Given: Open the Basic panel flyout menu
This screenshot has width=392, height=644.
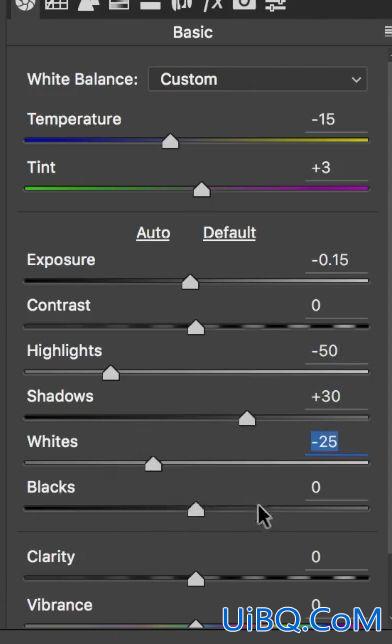Looking at the screenshot, I should pos(388,32).
